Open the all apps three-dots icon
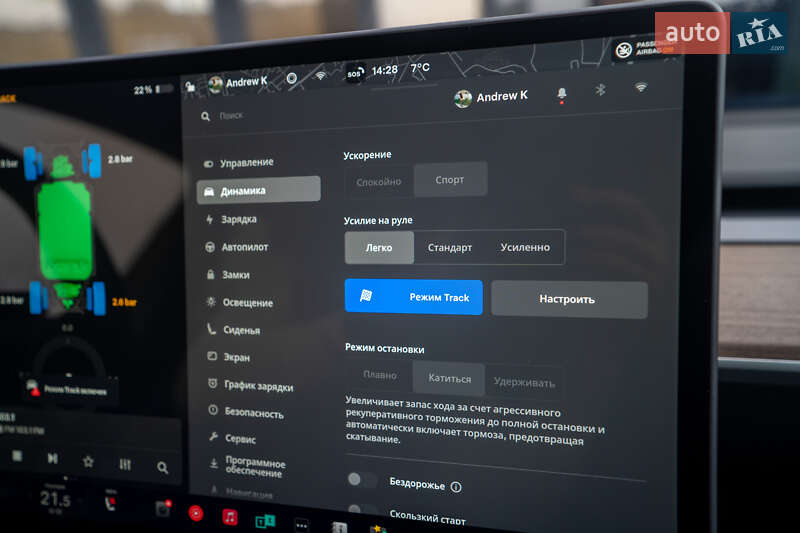The height and width of the screenshot is (533, 800). click(x=302, y=524)
